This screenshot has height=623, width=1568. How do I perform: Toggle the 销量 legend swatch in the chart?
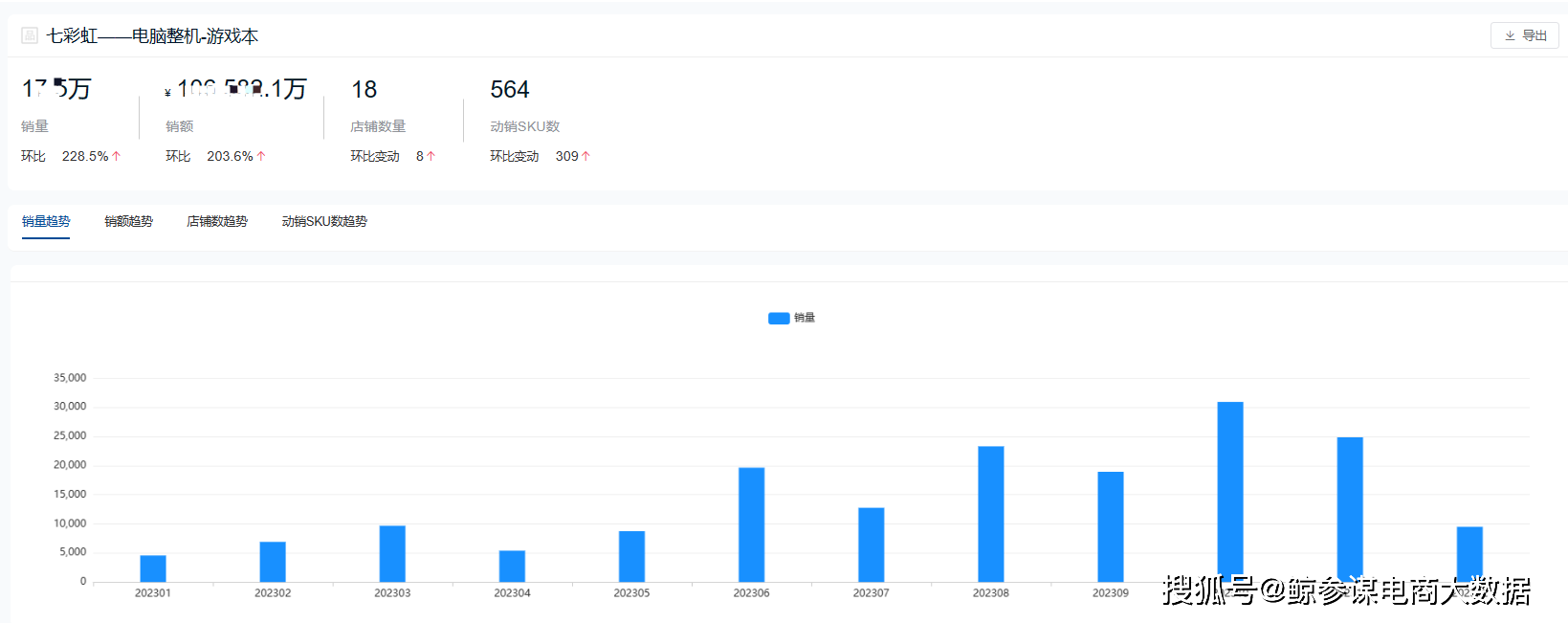tap(779, 318)
